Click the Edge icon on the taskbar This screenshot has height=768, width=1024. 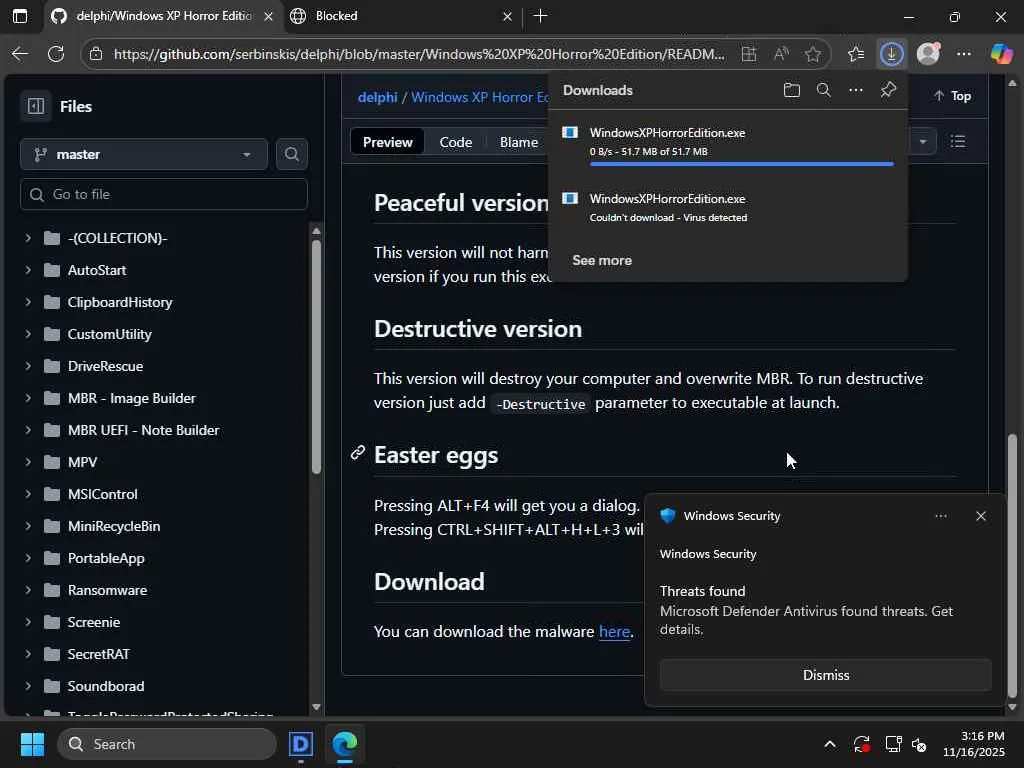click(344, 744)
